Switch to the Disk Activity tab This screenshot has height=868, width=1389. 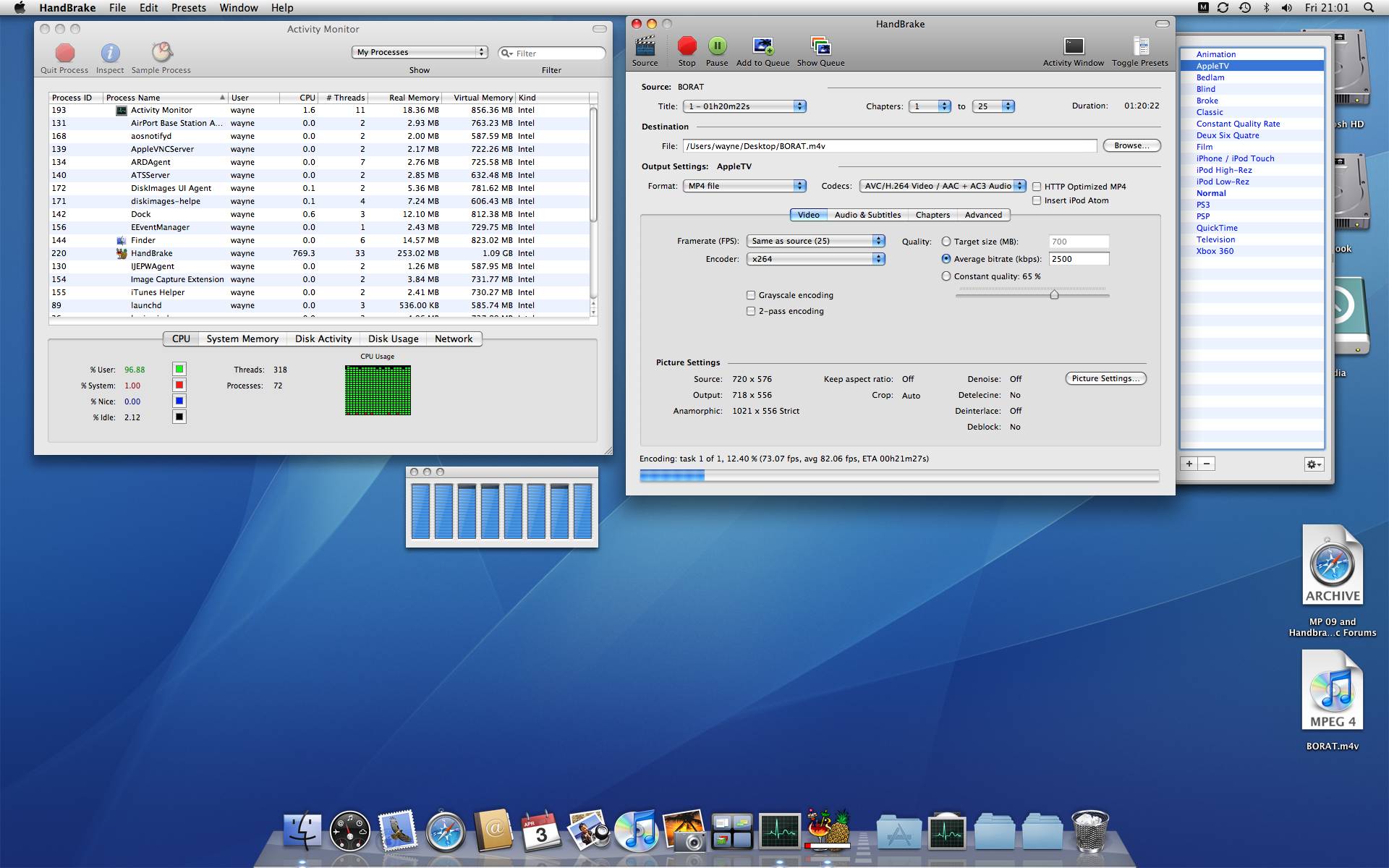tap(323, 339)
